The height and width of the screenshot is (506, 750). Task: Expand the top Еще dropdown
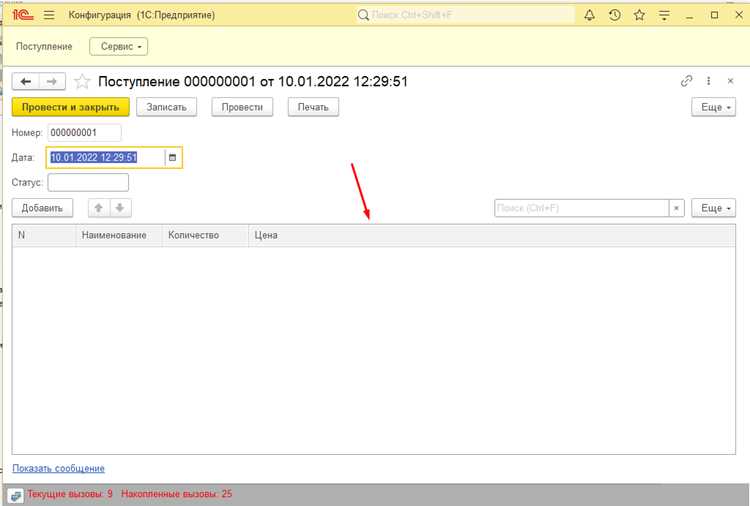(713, 107)
